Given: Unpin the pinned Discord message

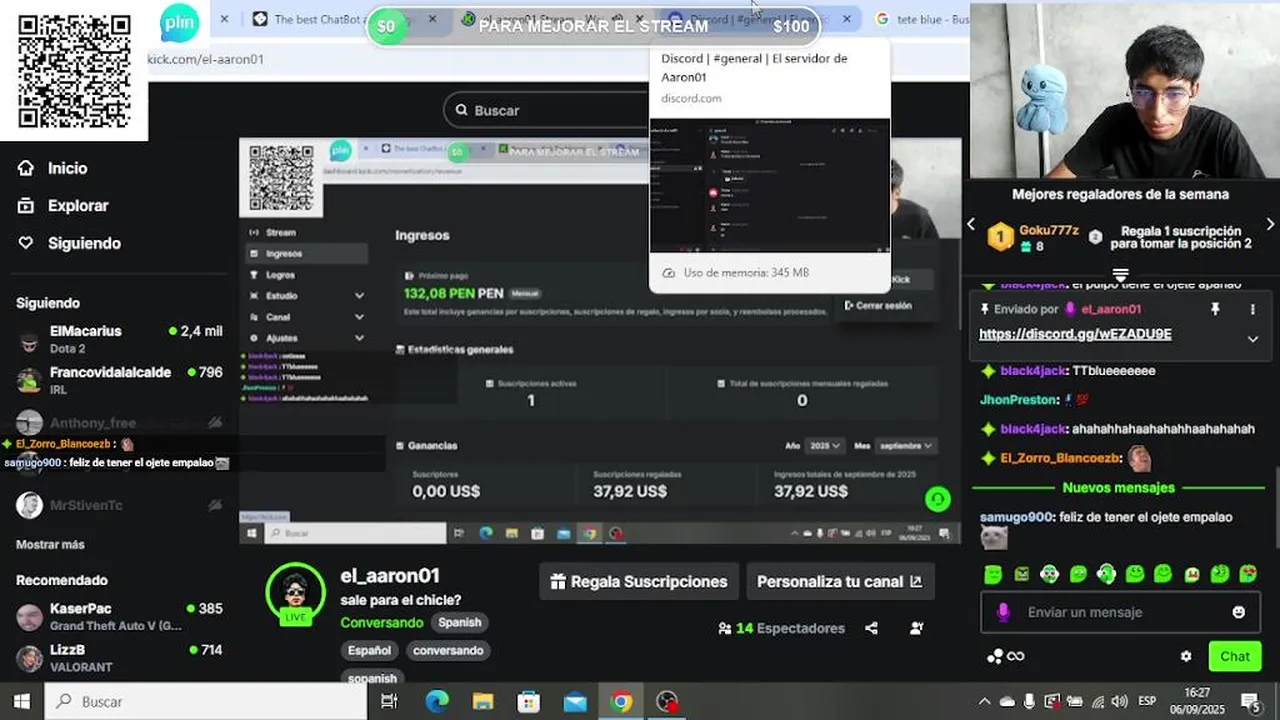Looking at the screenshot, I should click(x=1215, y=310).
